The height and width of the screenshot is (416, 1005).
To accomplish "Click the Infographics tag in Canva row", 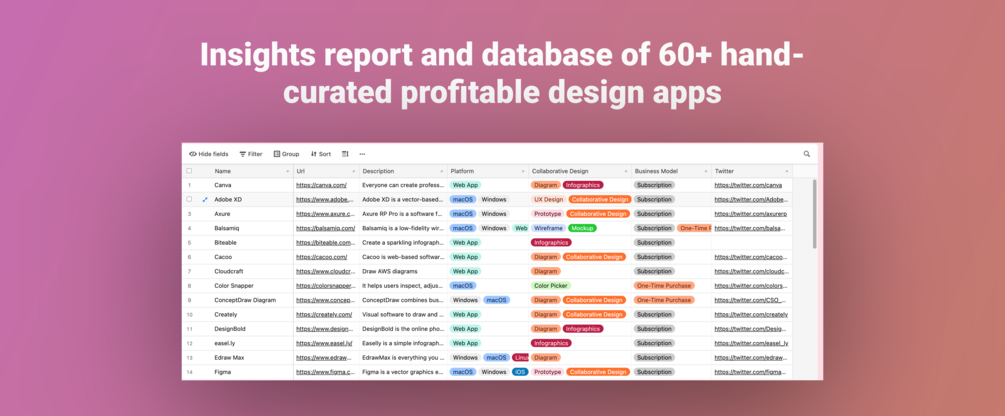I will click(x=583, y=185).
